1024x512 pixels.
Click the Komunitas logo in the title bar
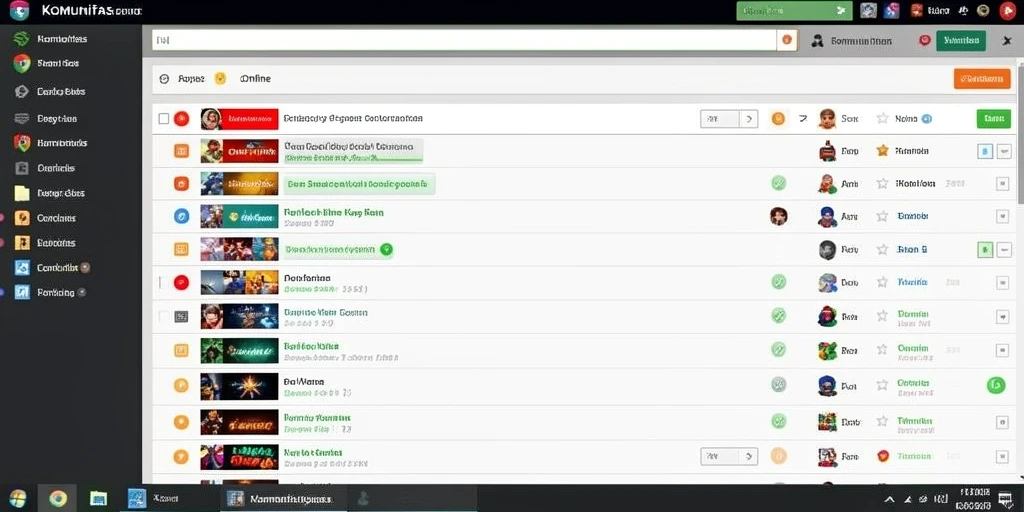(x=20, y=10)
